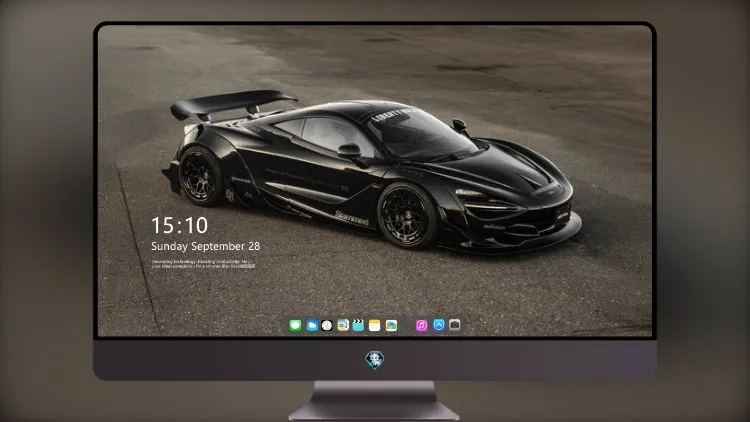Screen dimensions: 750x422
Task: Launch the pink iTunes music app
Action: point(421,325)
